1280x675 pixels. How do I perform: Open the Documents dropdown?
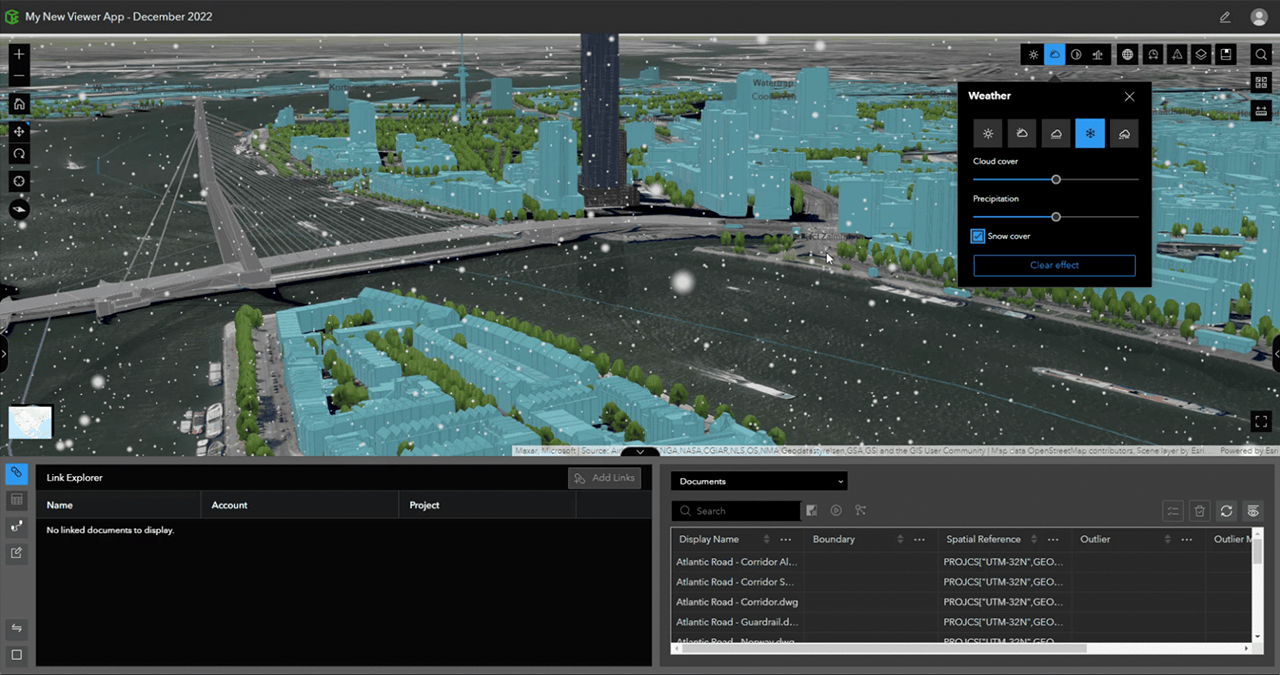click(758, 481)
